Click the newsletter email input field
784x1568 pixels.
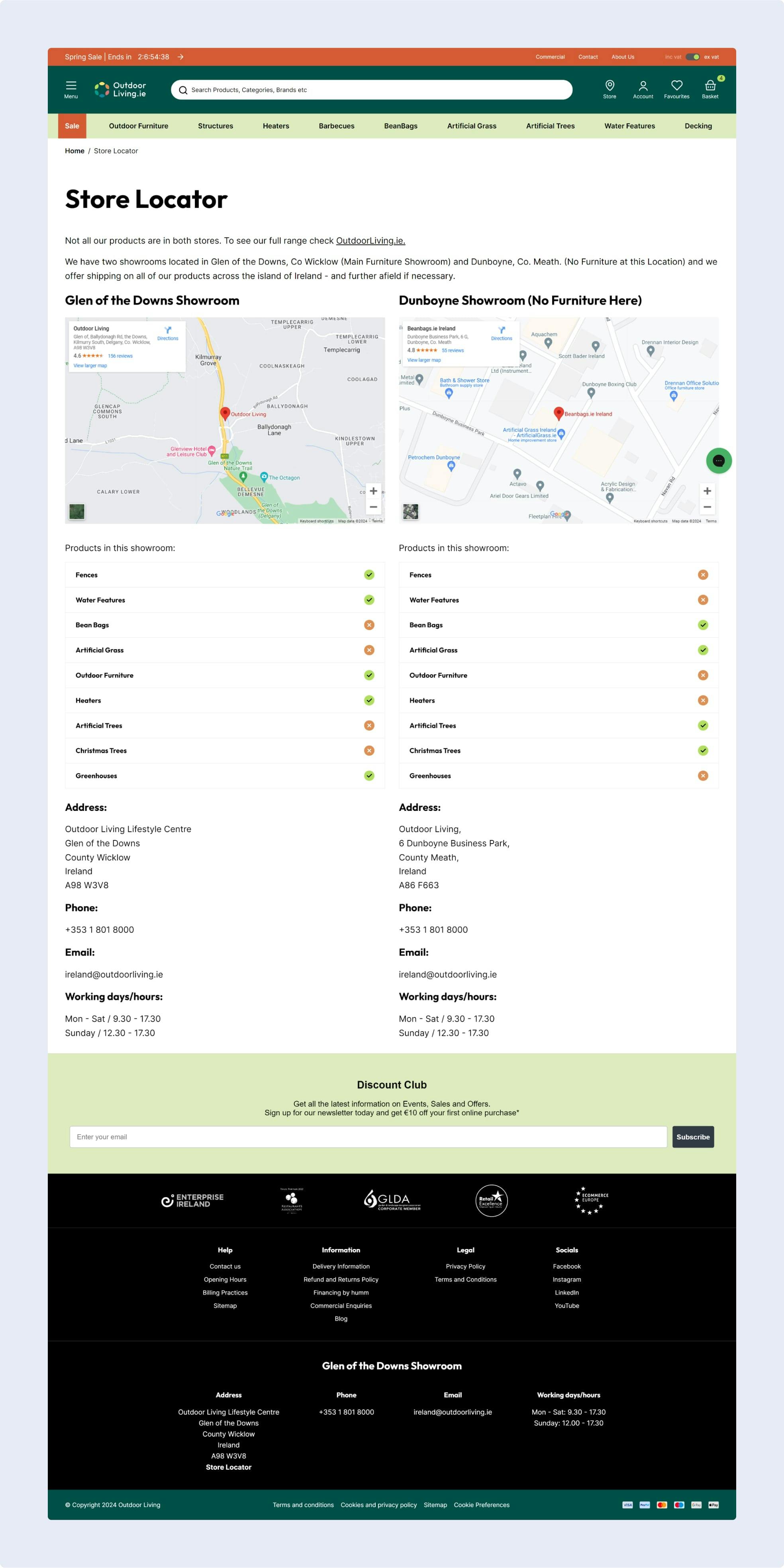(x=368, y=1136)
